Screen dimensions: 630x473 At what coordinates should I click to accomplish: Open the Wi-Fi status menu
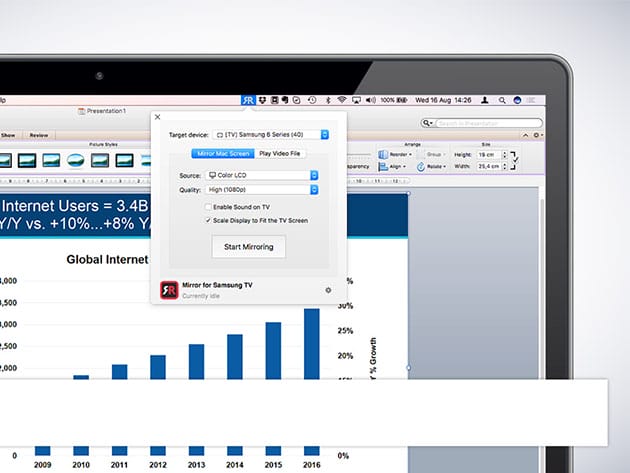341,100
